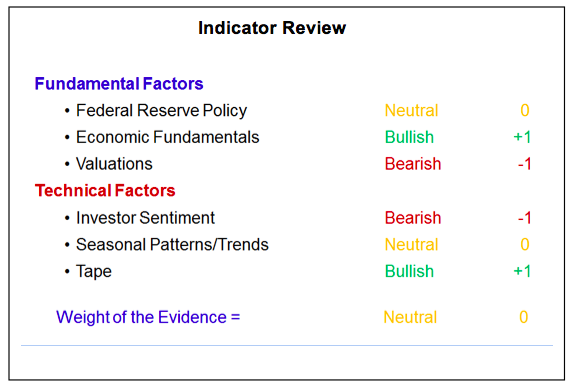
Task: Click the 0 score for Weight of Evidence
Action: pos(524,317)
